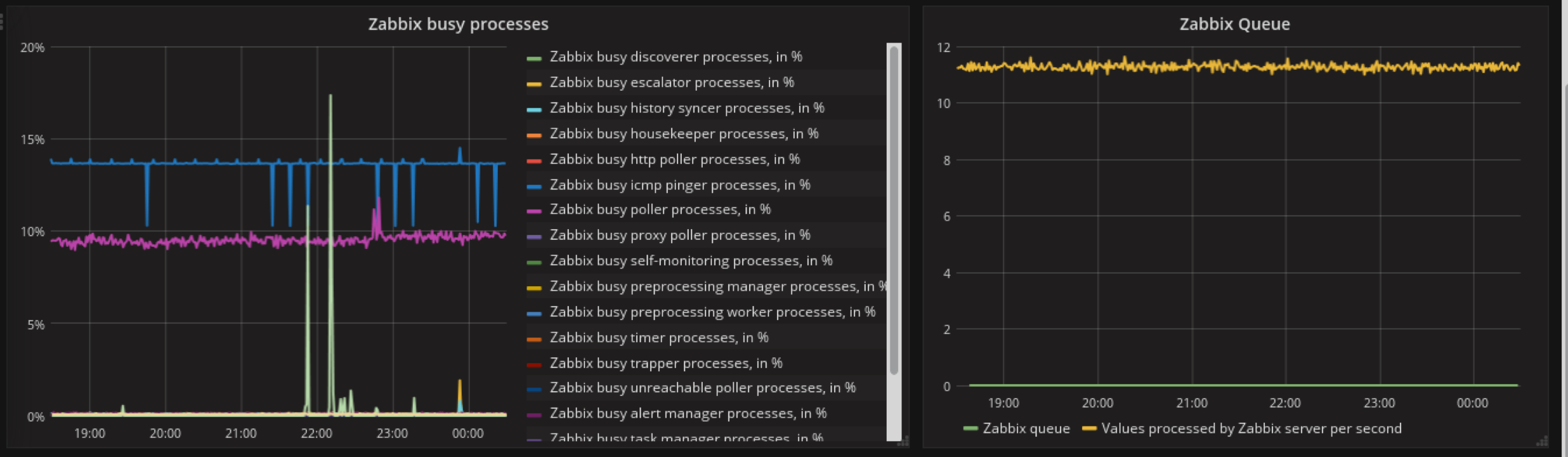Click the red trapper processes color icon
1568x457 pixels.
coord(534,364)
